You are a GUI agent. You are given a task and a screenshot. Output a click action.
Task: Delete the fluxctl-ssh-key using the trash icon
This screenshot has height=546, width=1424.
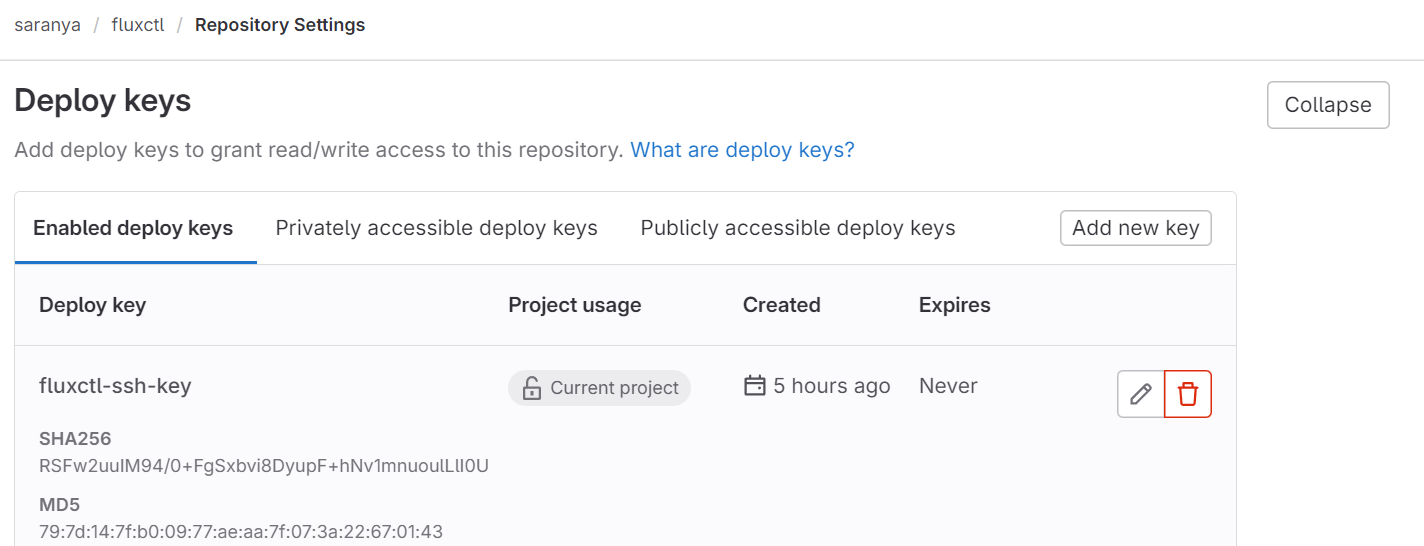pos(1188,394)
